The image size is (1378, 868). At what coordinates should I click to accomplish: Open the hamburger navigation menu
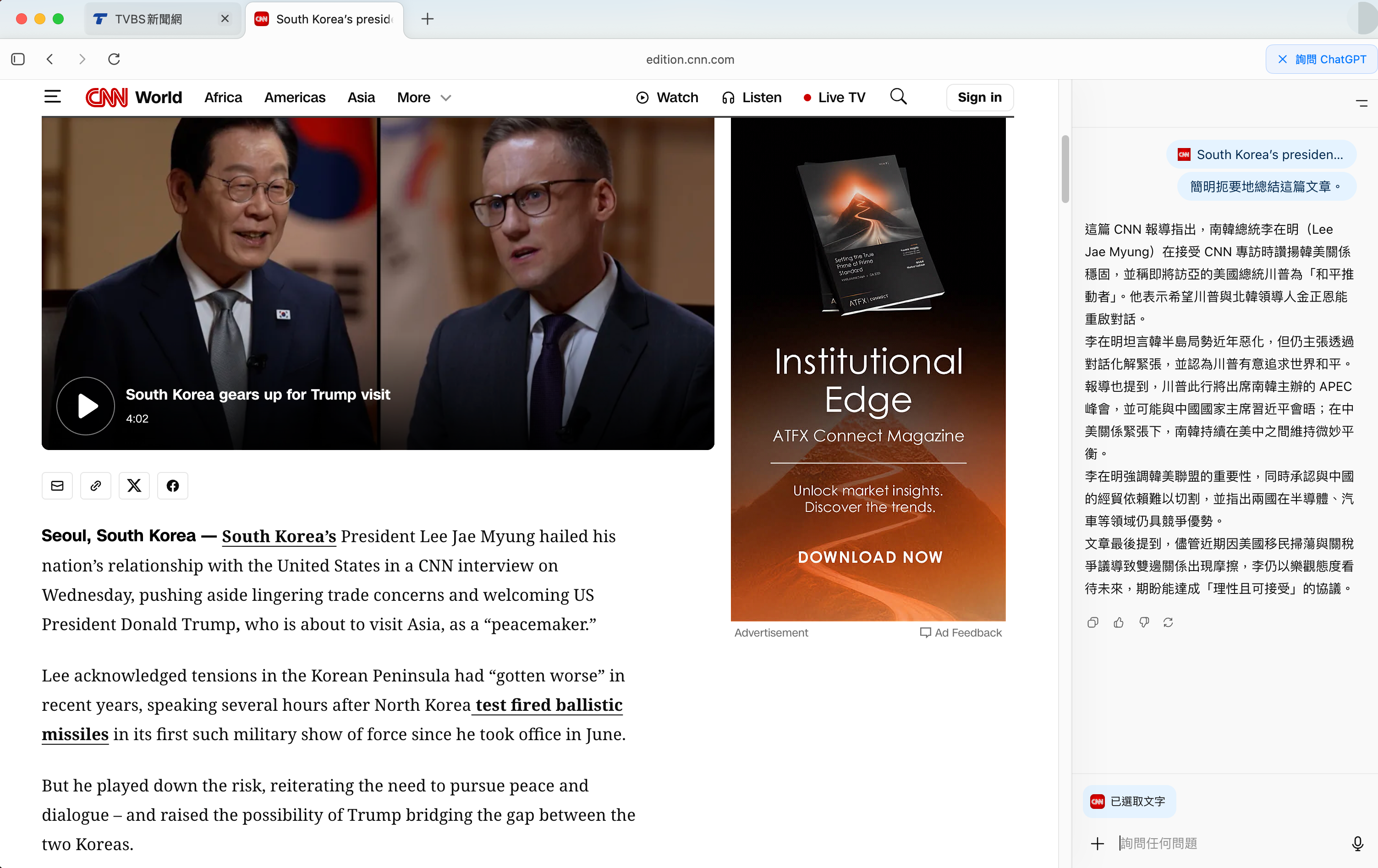[52, 97]
